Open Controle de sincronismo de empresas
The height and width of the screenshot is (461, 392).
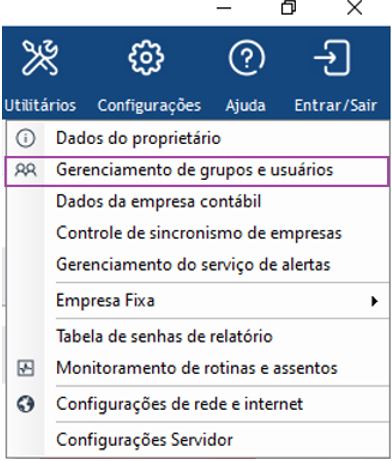point(197,233)
